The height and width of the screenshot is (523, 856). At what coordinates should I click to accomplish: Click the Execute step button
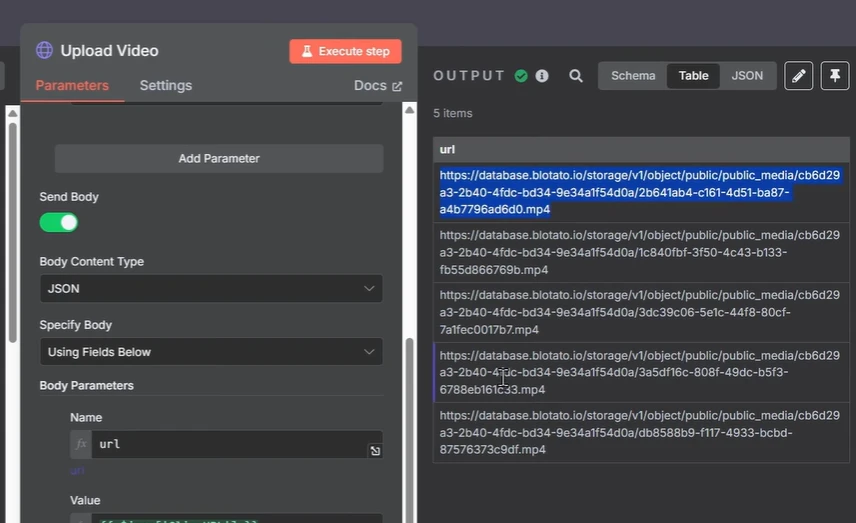tap(346, 51)
